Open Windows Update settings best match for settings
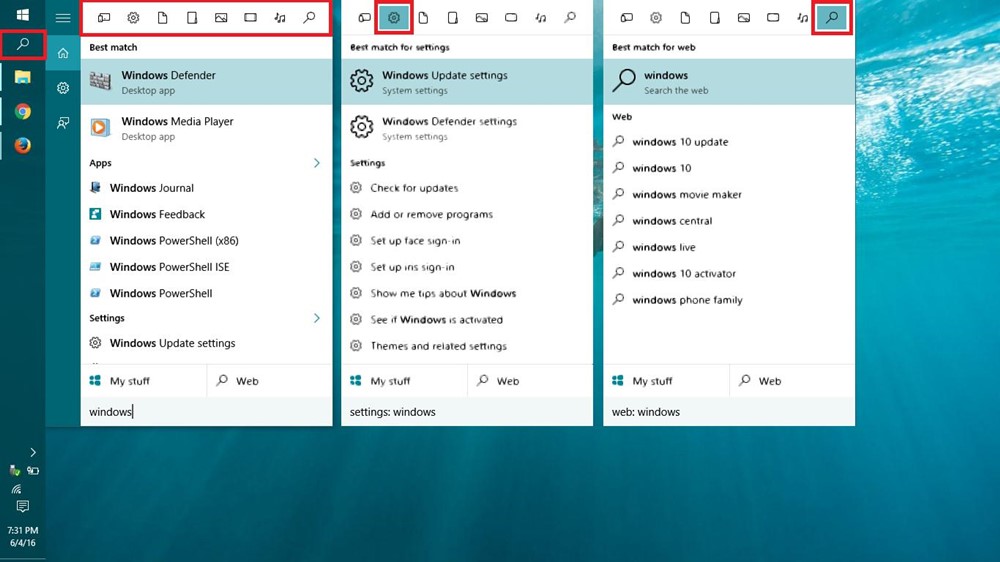Screen dimensions: 1000x562 467,82
